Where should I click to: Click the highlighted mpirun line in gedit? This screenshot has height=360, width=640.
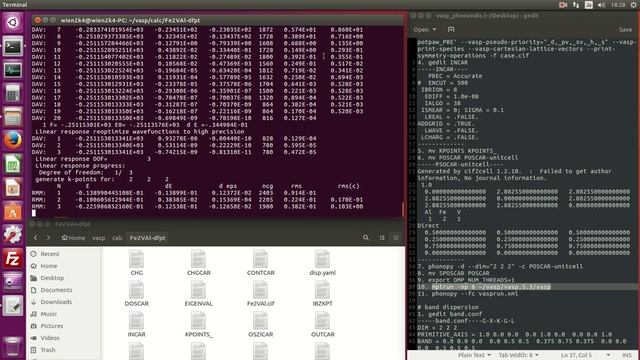coord(491,287)
